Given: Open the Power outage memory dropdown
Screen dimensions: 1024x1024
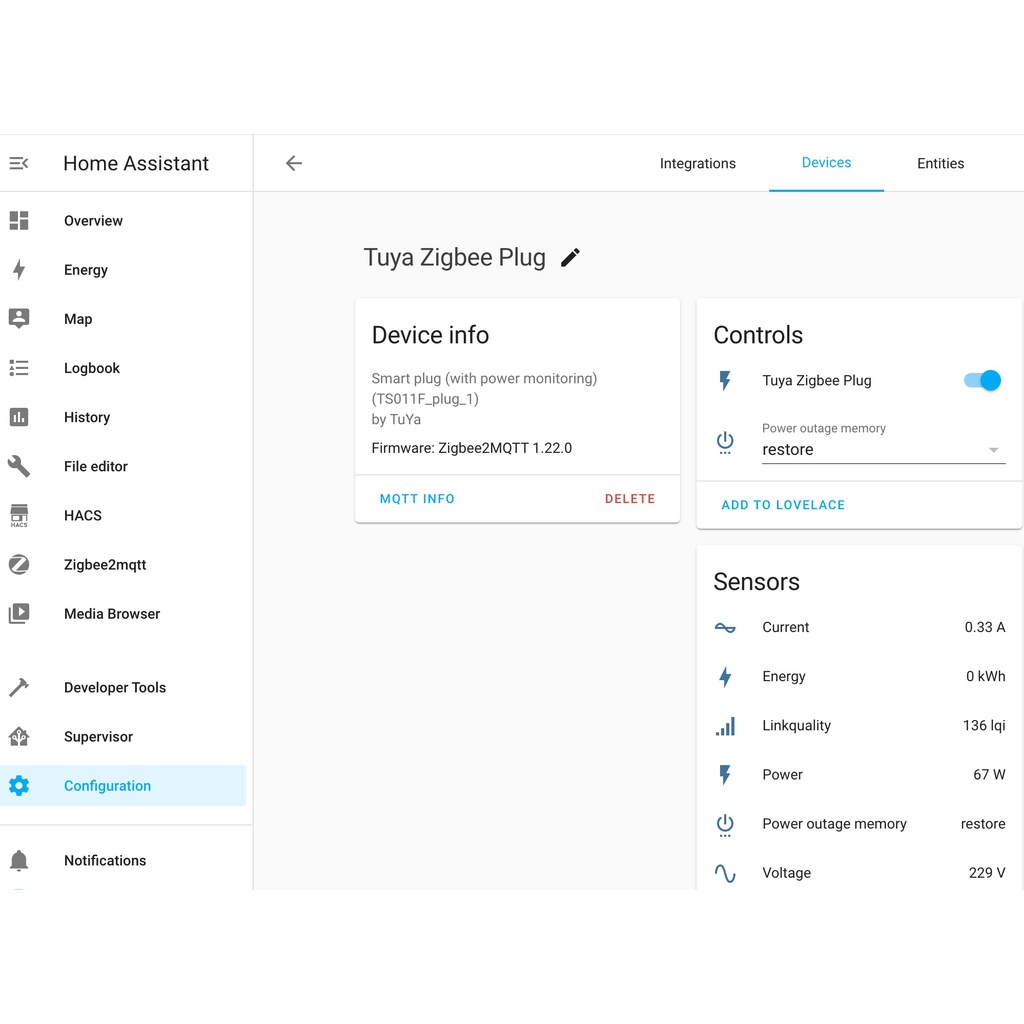Looking at the screenshot, I should pos(882,450).
